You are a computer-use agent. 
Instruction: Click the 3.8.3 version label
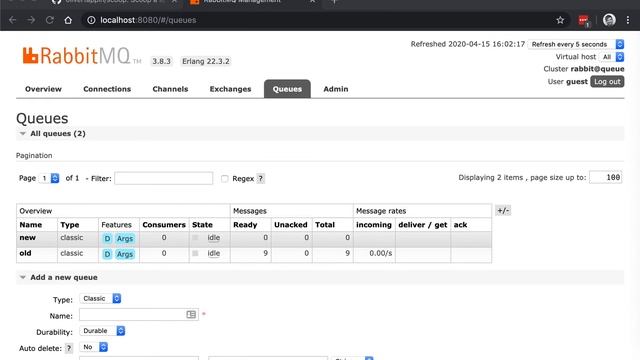pos(161,61)
